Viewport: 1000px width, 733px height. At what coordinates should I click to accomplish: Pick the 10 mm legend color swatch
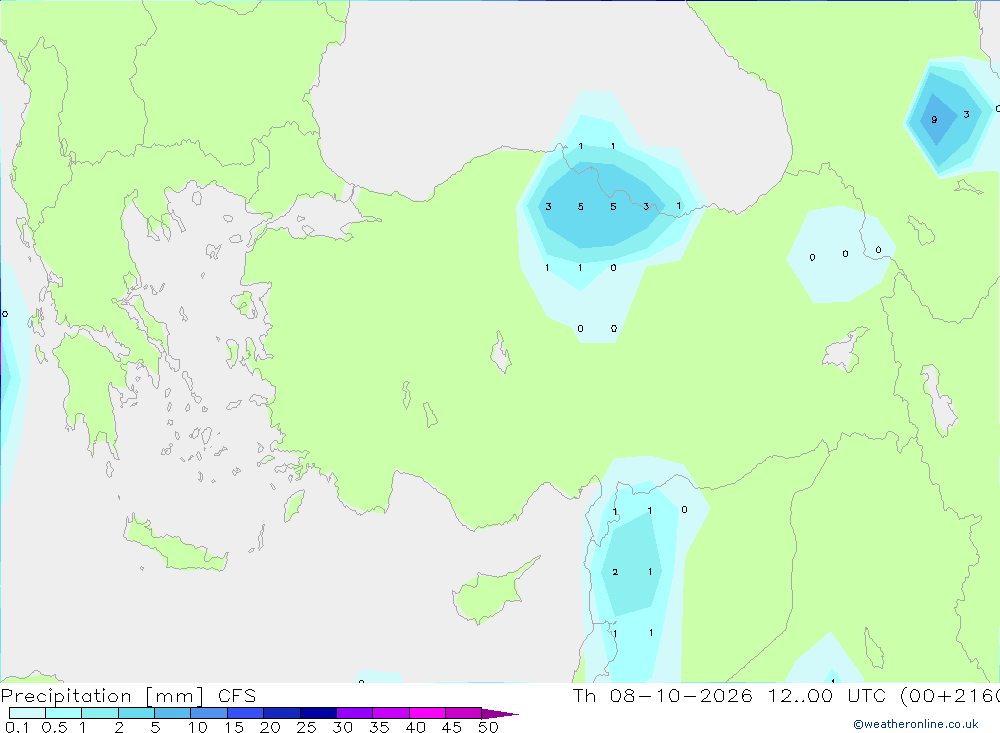[209, 713]
